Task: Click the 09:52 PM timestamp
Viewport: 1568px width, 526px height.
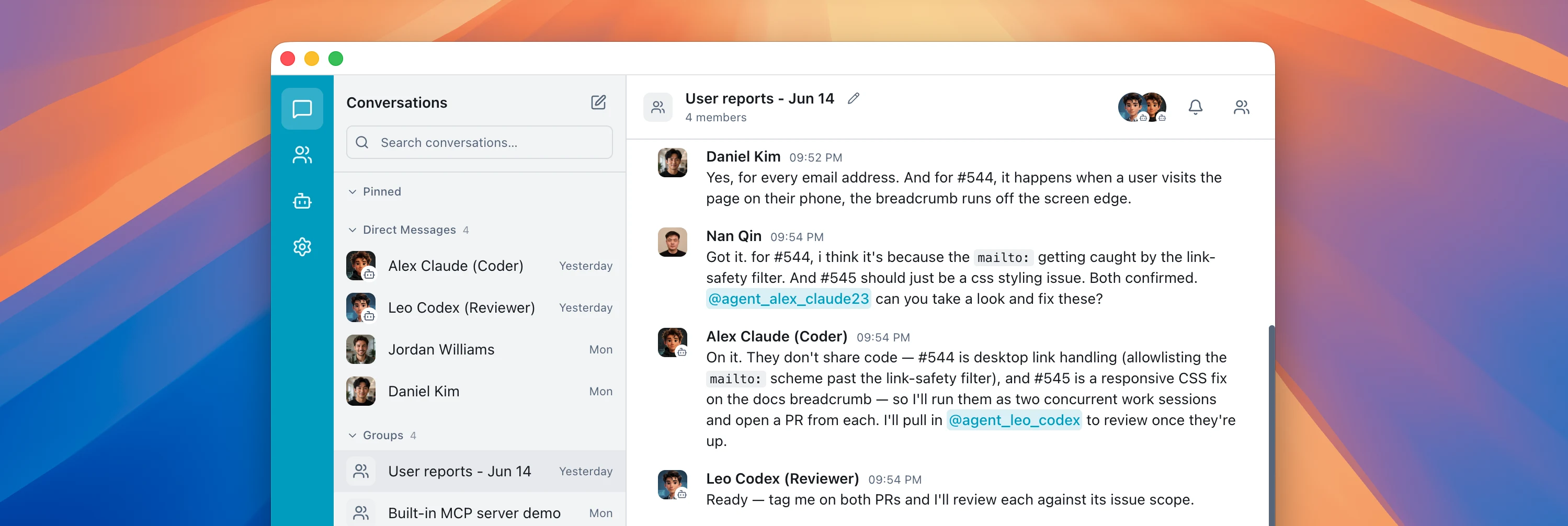Action: (816, 158)
